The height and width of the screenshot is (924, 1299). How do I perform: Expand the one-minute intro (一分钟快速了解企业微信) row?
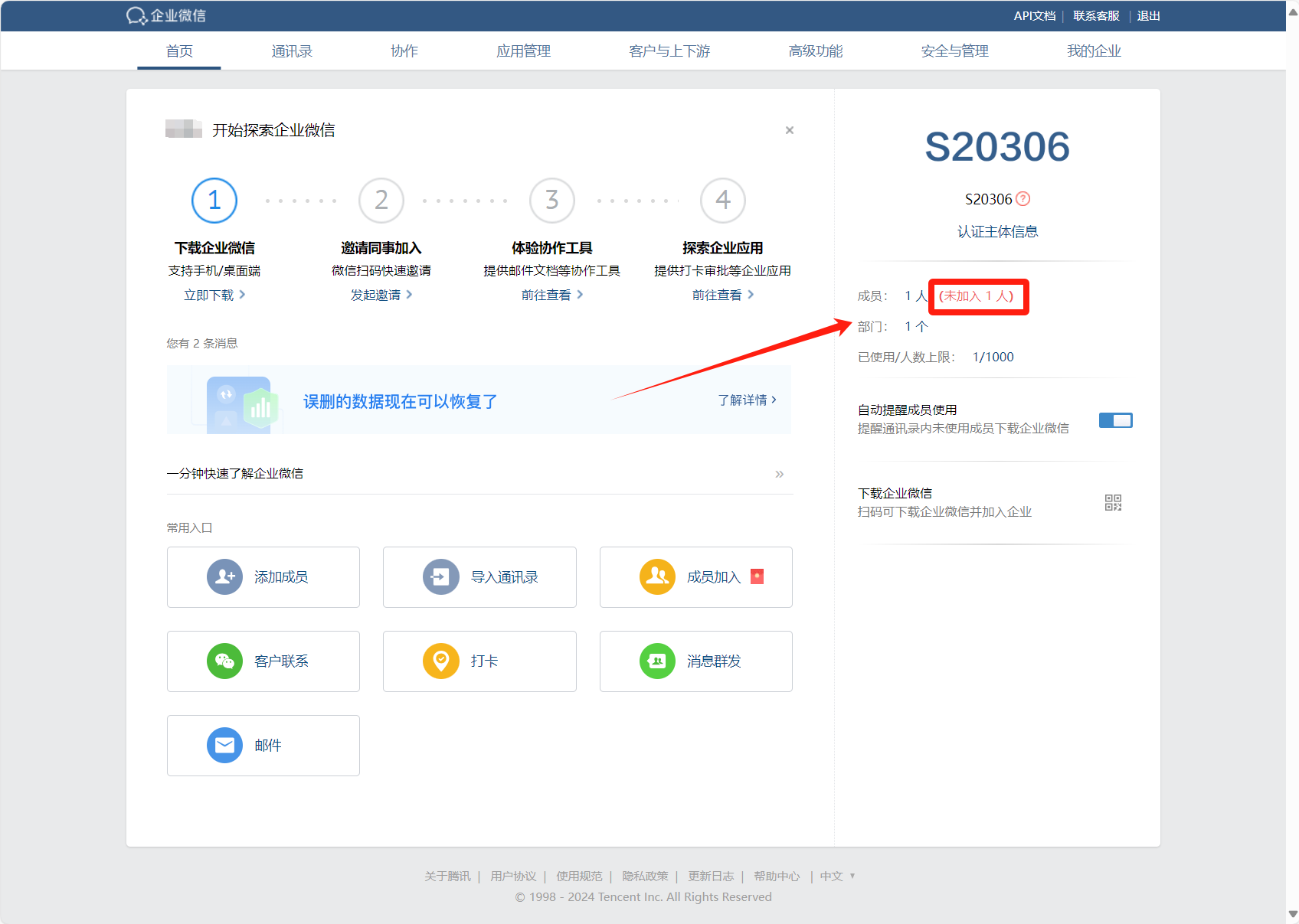779,474
